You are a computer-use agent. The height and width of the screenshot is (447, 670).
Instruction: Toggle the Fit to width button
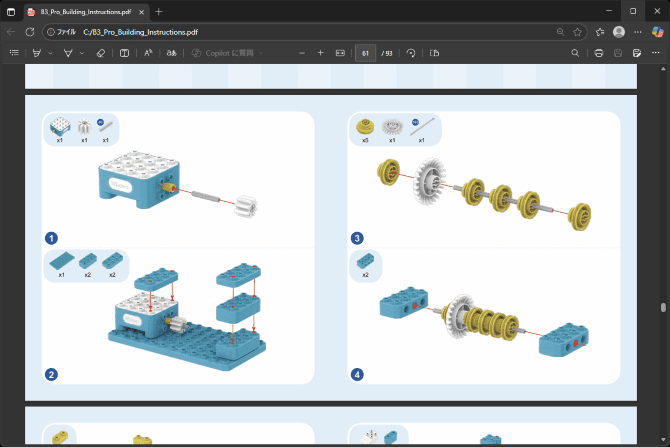(340, 52)
